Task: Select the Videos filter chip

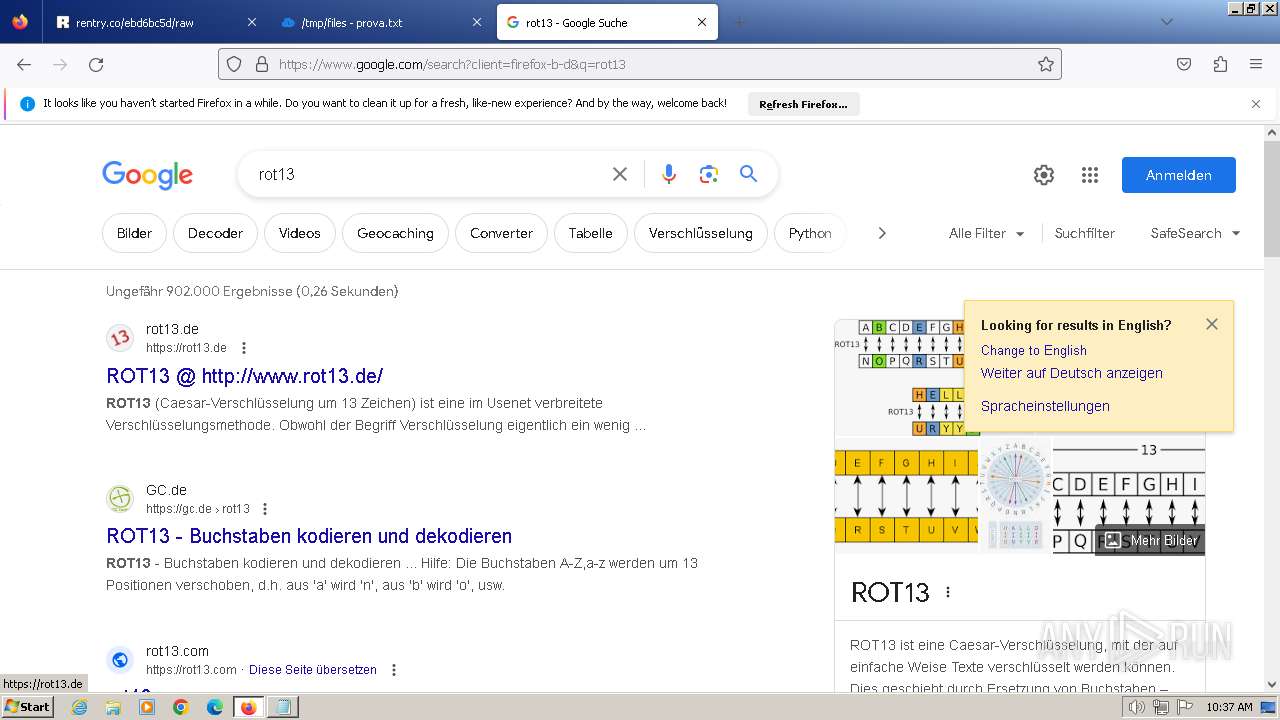Action: (x=300, y=233)
